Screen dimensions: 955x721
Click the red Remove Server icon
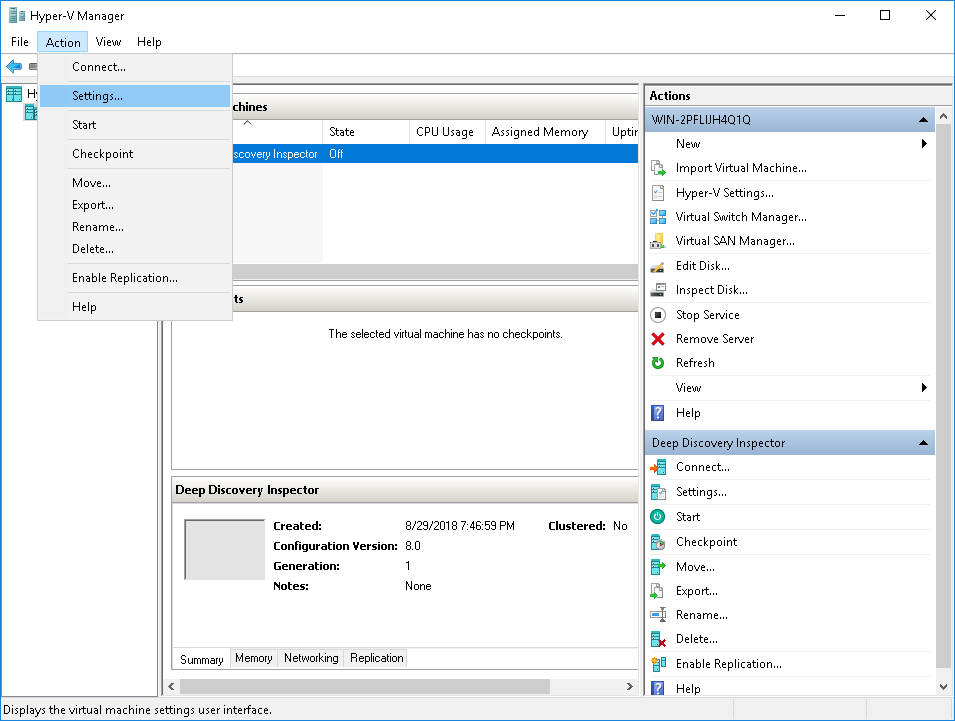click(657, 339)
